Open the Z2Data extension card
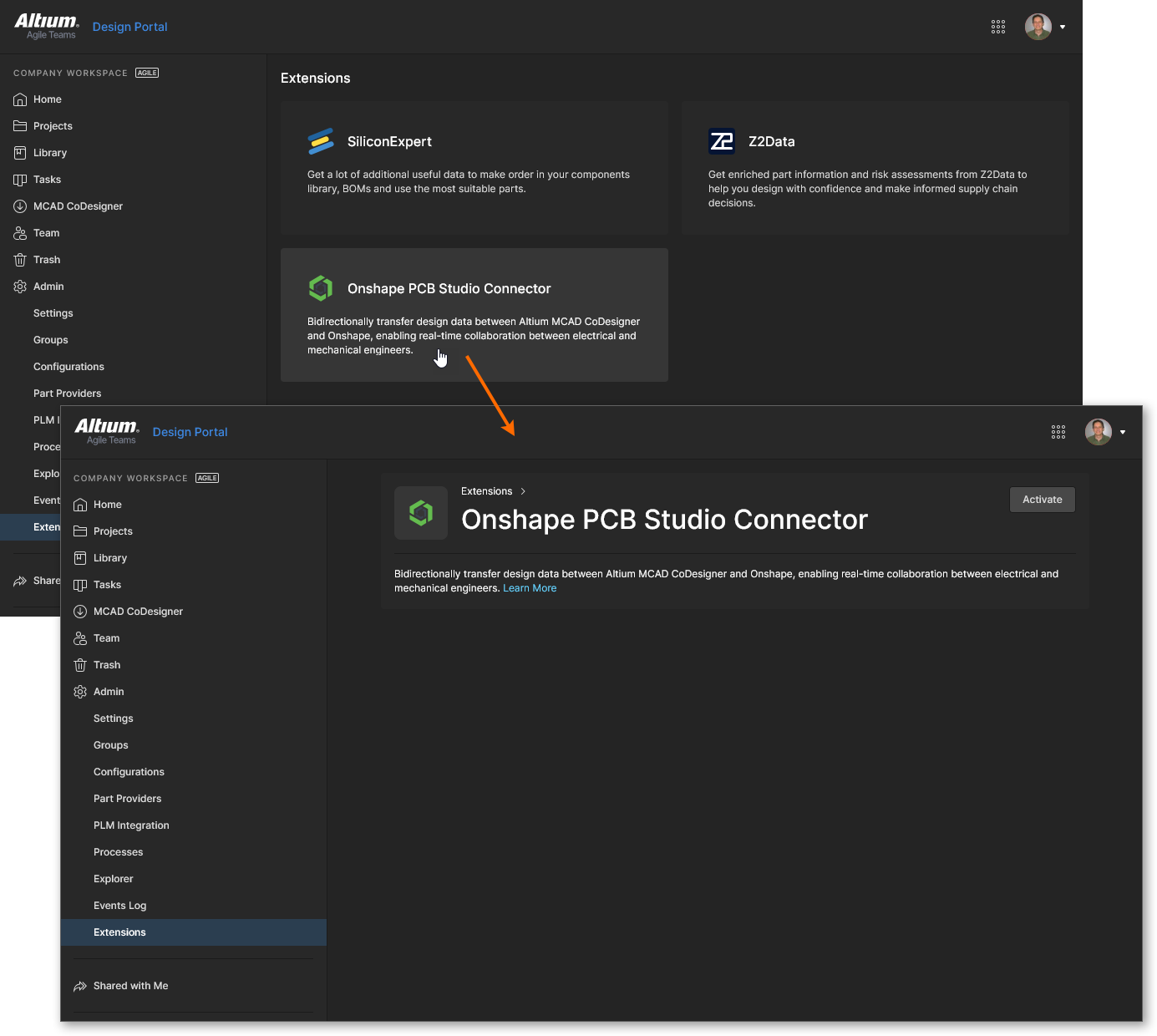Image resolution: width=1157 pixels, height=1036 pixels. (x=875, y=168)
